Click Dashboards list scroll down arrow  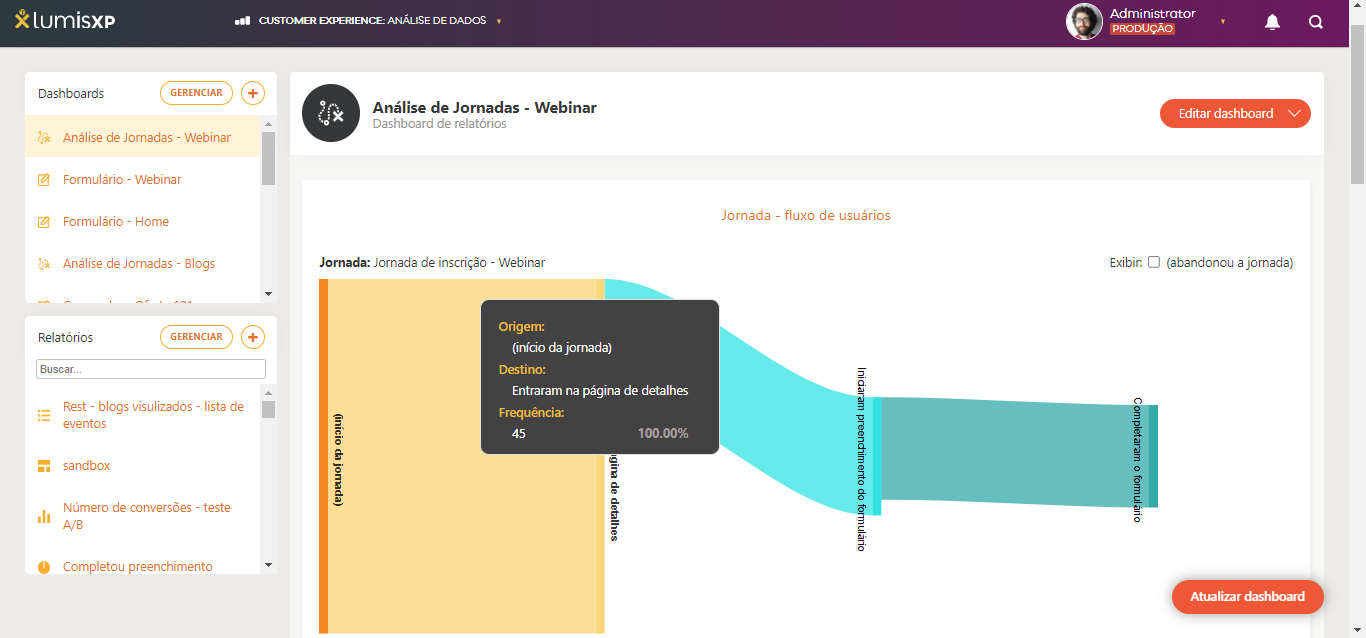pos(268,294)
